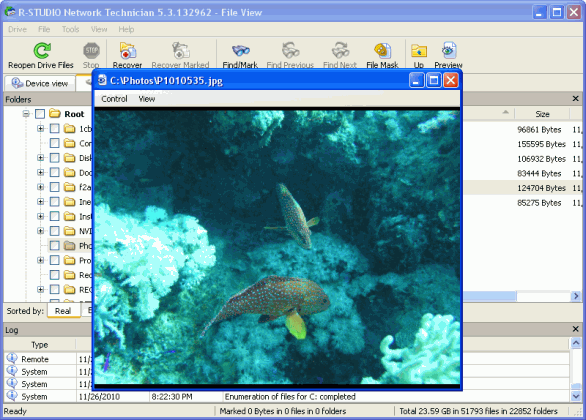Click the Recover toolbar icon
Screen dimensions: 586x420
click(127, 50)
